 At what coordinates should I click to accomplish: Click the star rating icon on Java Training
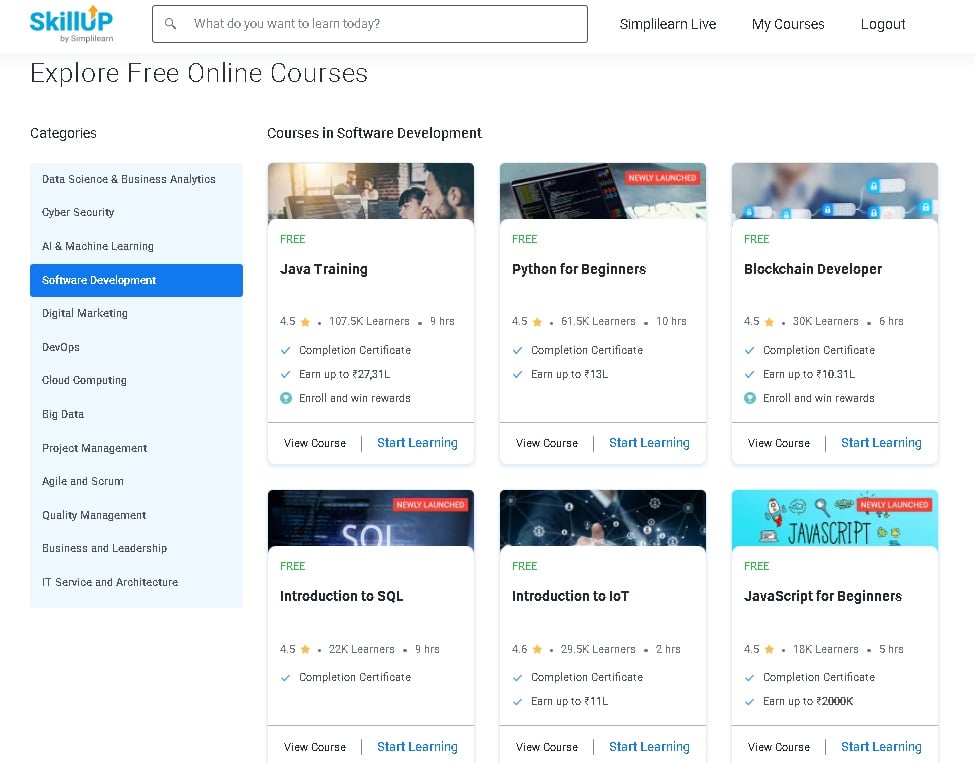(x=305, y=321)
